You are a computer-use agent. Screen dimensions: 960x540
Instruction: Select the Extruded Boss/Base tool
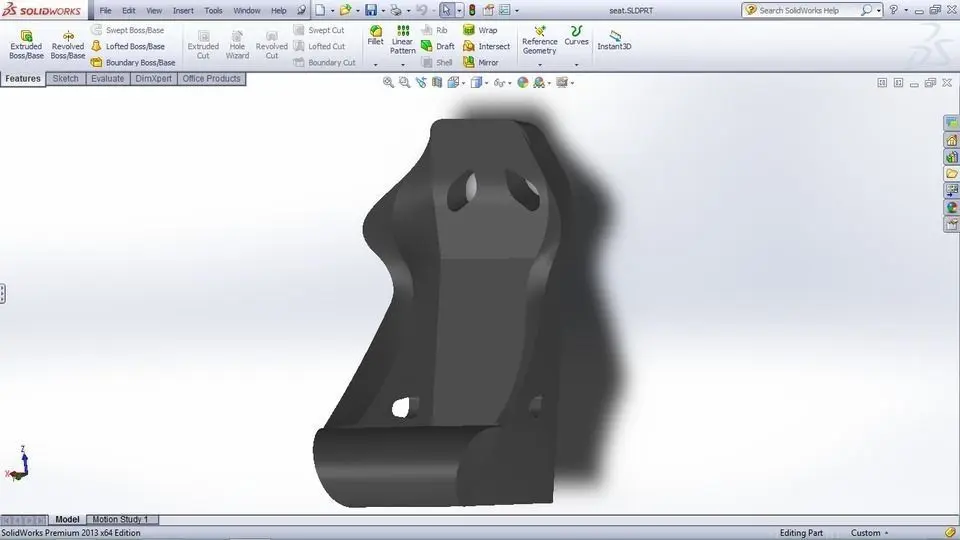click(26, 45)
